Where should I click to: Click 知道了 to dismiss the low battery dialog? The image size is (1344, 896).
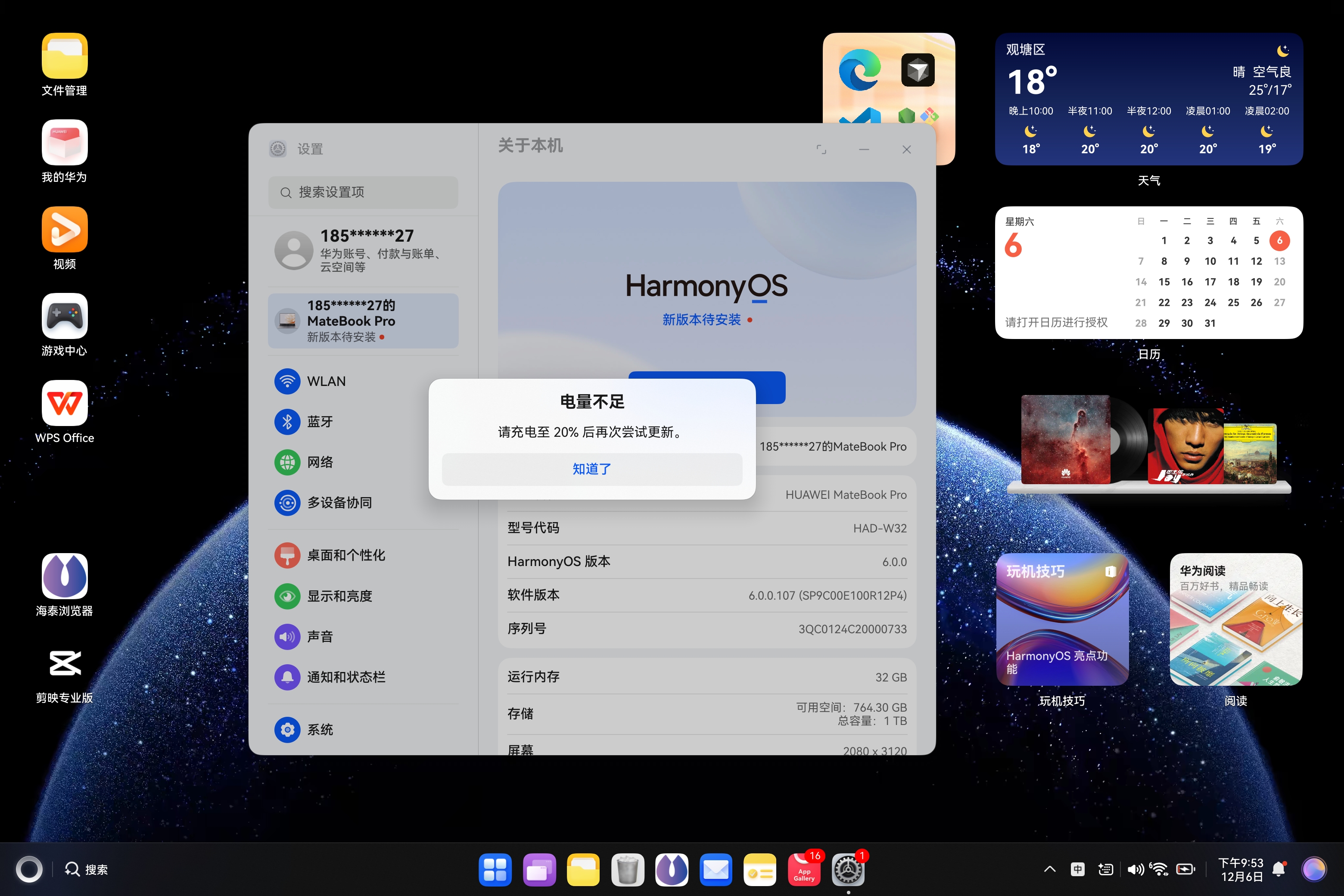(x=591, y=469)
